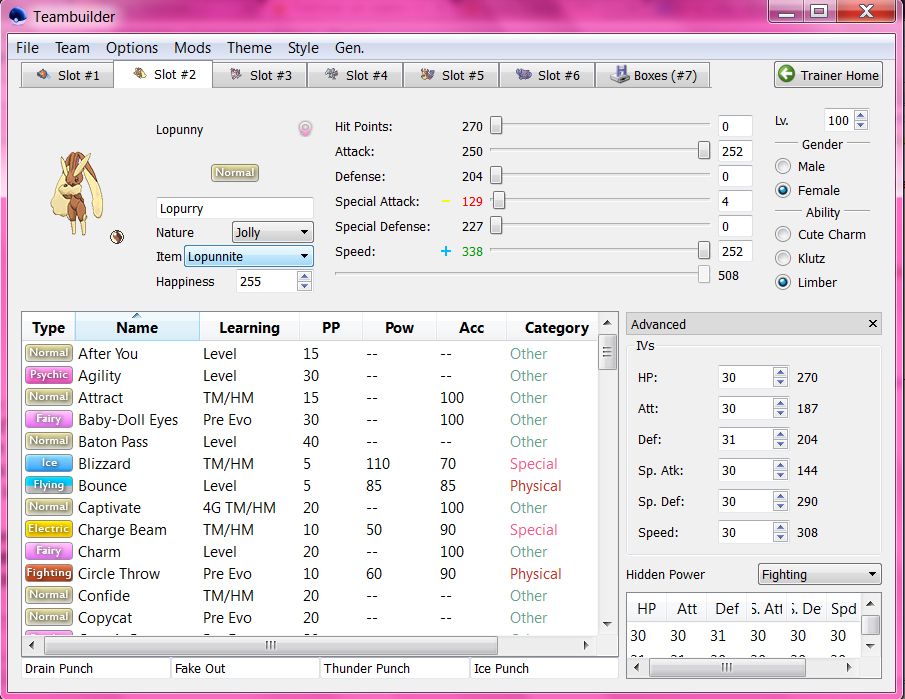Click the Ice Punch move slot

pyautogui.click(x=544, y=668)
